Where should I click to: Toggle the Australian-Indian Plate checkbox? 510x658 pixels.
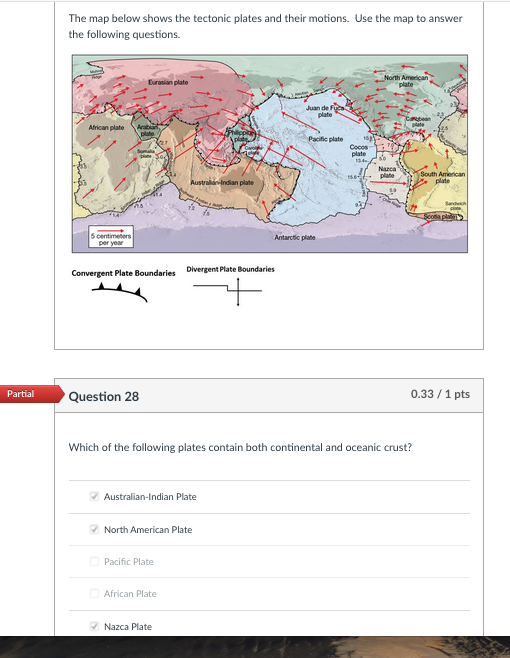94,496
